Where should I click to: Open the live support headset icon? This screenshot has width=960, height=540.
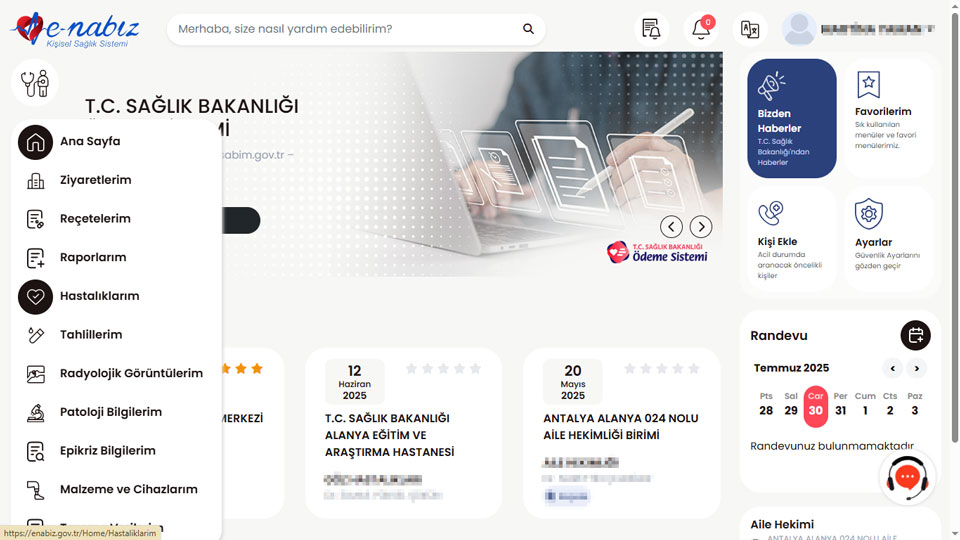pyautogui.click(x=907, y=478)
